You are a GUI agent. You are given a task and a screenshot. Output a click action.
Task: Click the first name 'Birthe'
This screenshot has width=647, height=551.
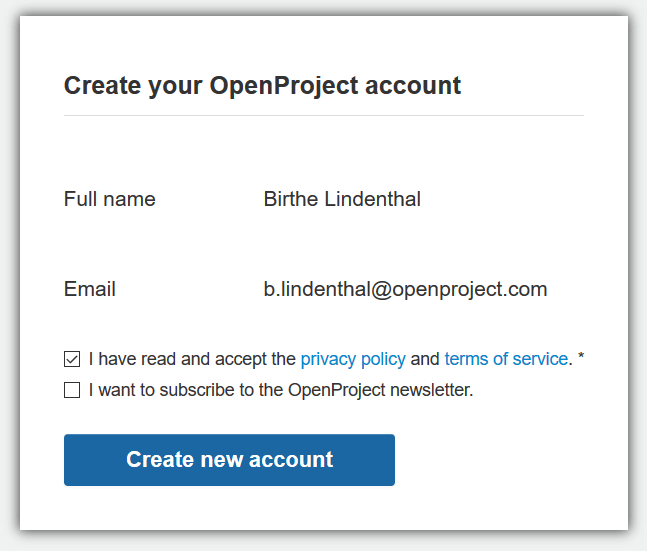point(290,199)
